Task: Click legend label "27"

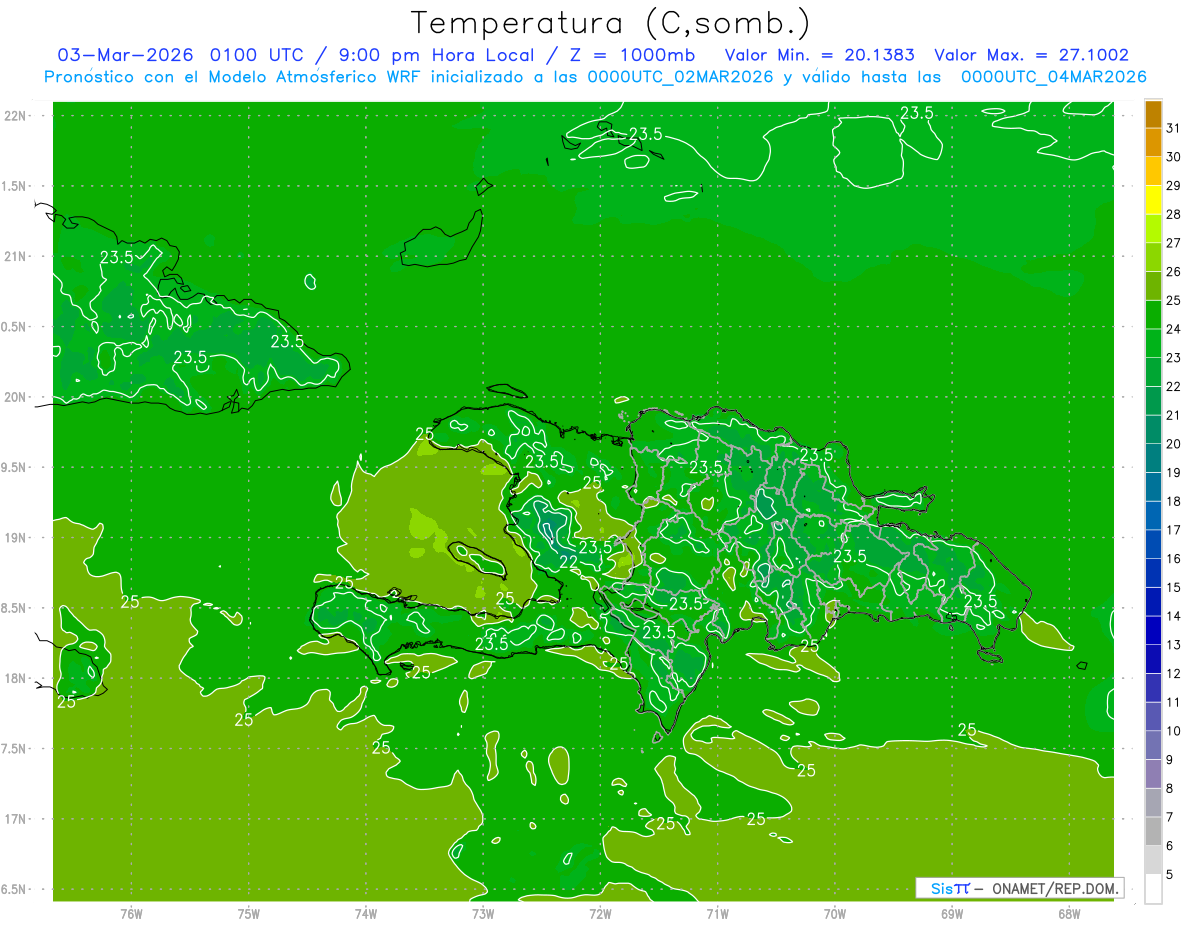Action: tap(1173, 243)
